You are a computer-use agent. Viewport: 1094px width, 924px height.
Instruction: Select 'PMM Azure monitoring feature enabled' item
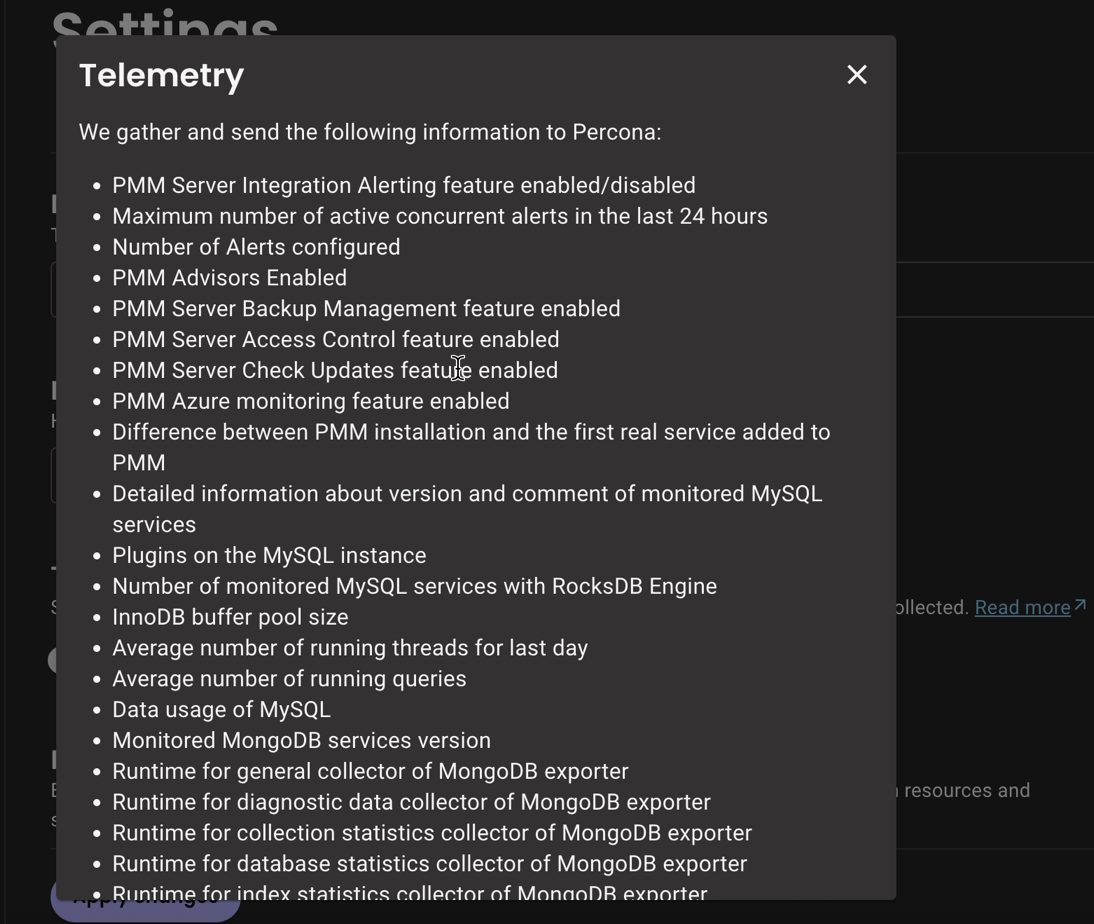pyautogui.click(x=310, y=401)
